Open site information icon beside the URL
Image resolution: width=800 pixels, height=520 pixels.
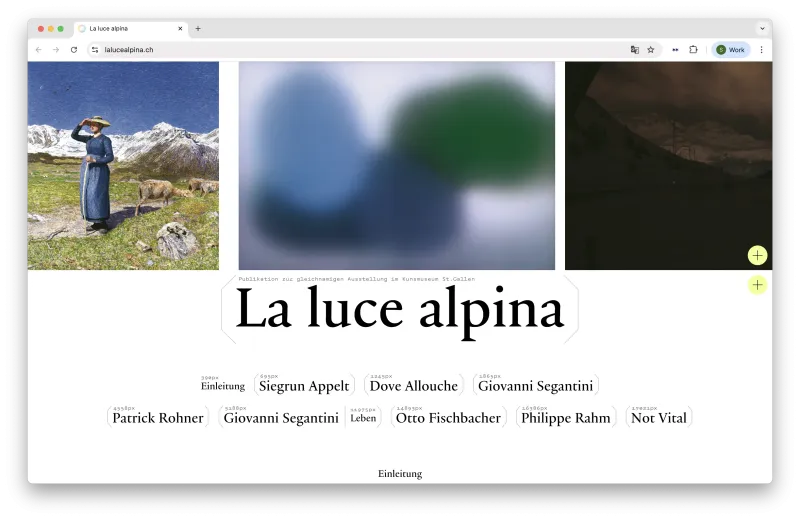pyautogui.click(x=94, y=49)
